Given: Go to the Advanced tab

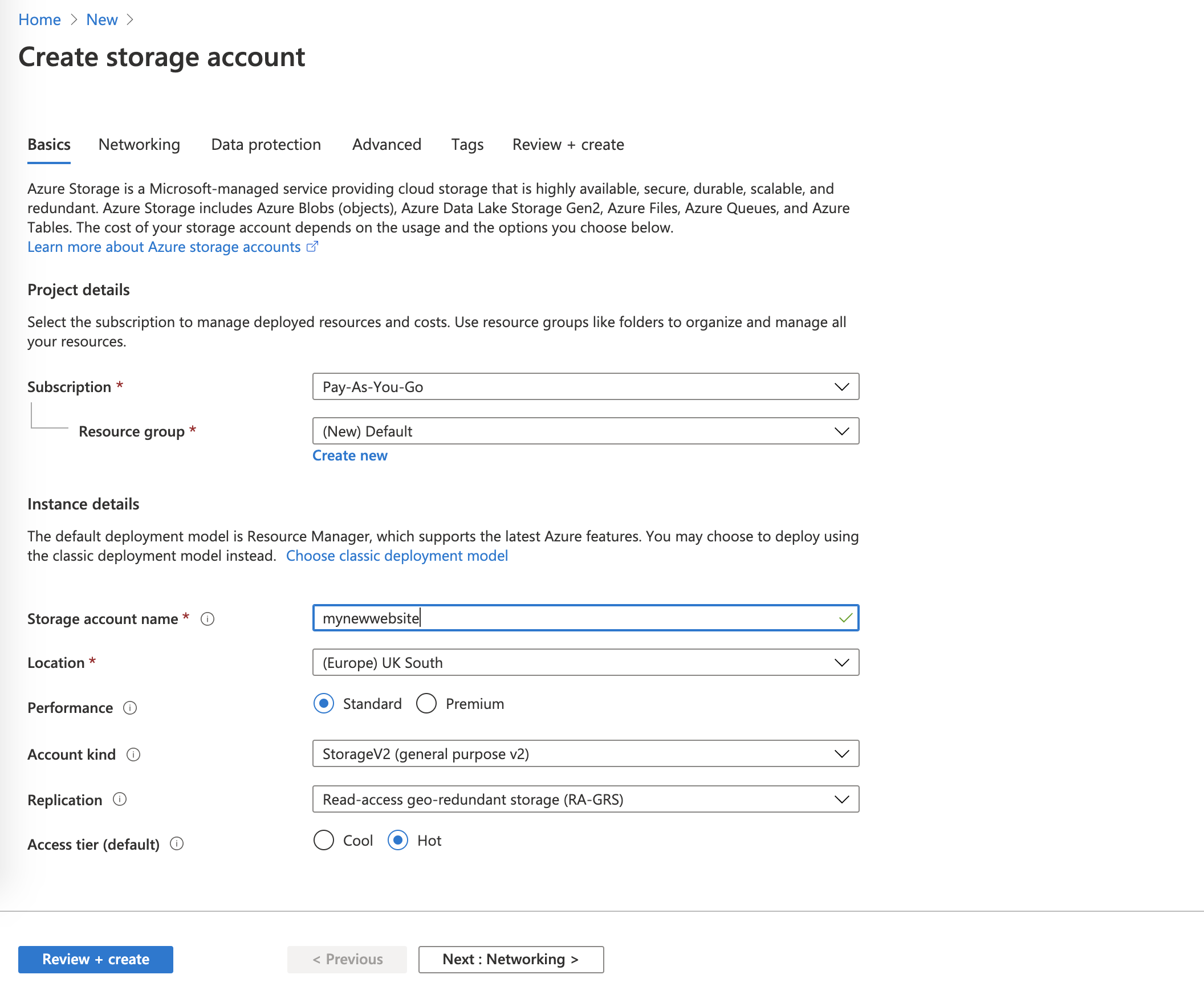Looking at the screenshot, I should (387, 144).
